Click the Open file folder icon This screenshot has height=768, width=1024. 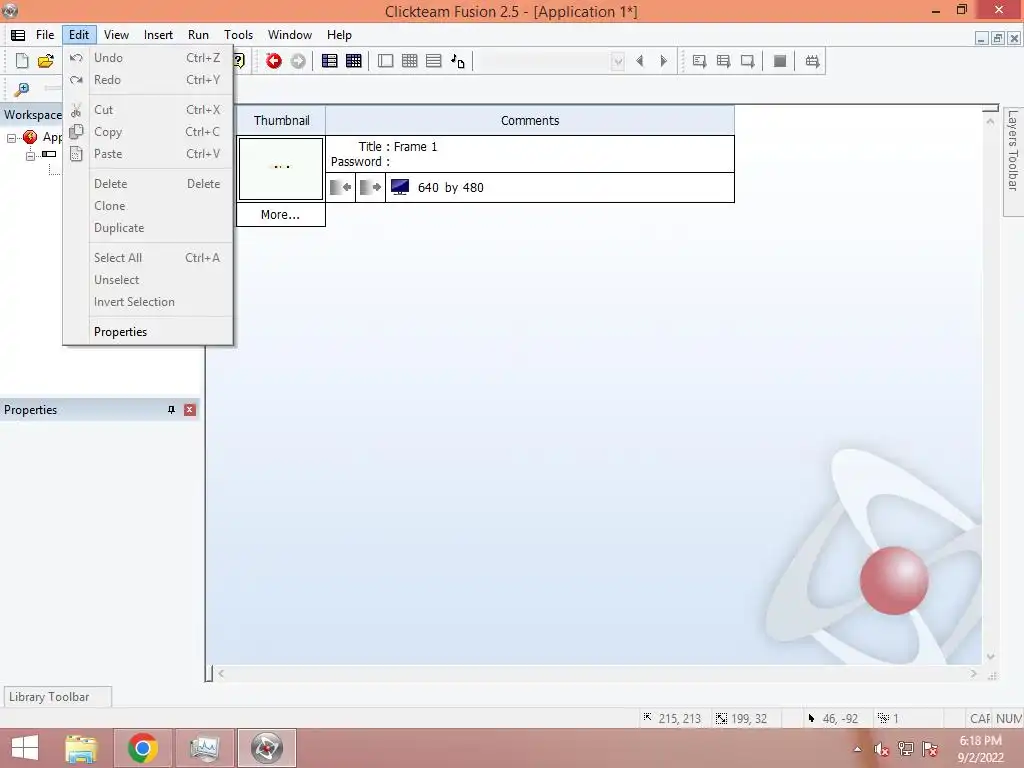click(46, 61)
